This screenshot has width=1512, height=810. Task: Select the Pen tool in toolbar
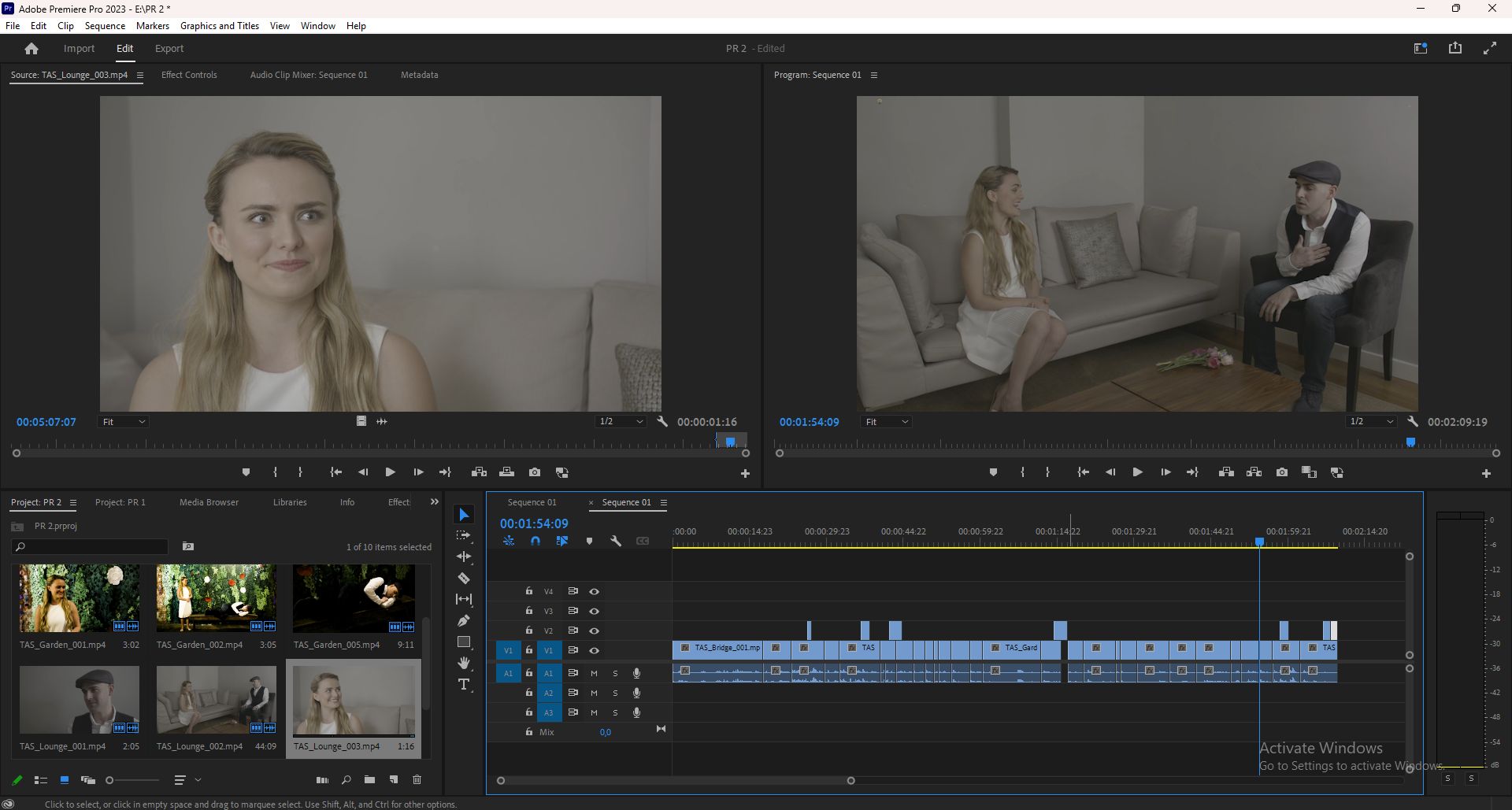pyautogui.click(x=464, y=620)
